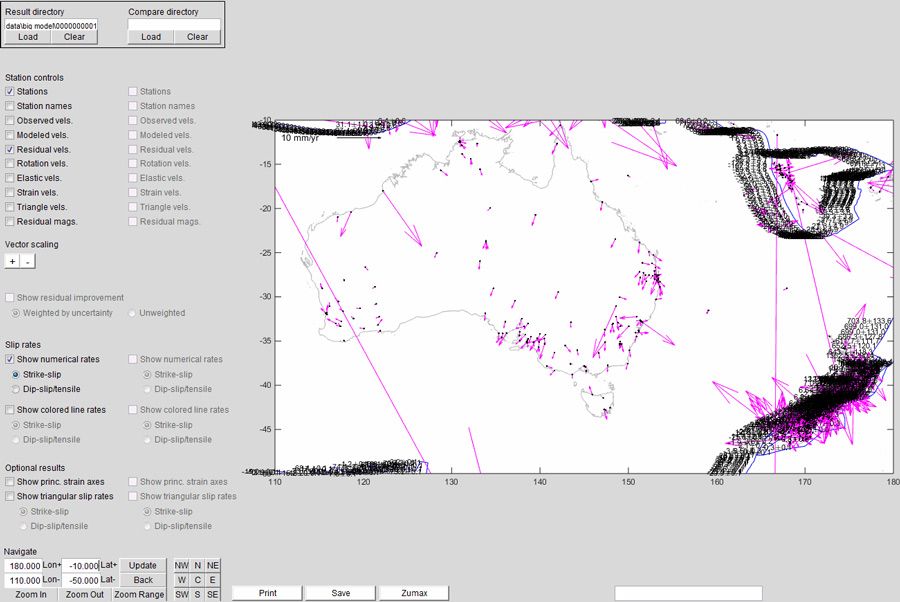This screenshot has height=602, width=900.
Task: Disable the checked Residual vels. checkbox
Action: tap(10, 149)
